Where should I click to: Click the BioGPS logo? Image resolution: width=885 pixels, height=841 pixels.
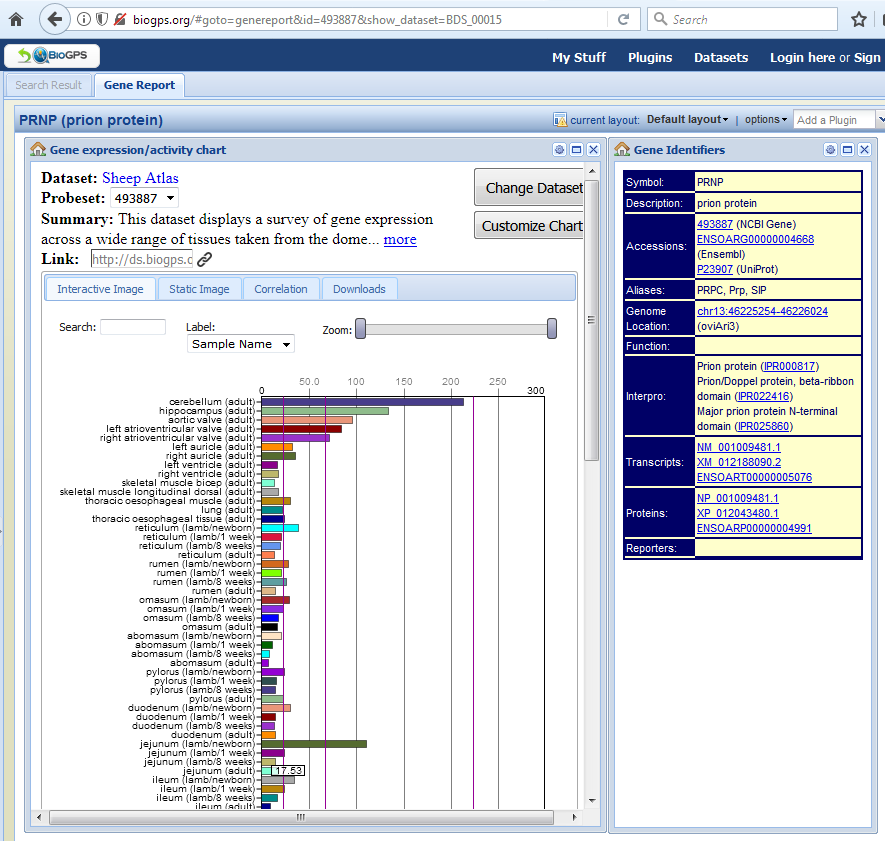[x=51, y=56]
